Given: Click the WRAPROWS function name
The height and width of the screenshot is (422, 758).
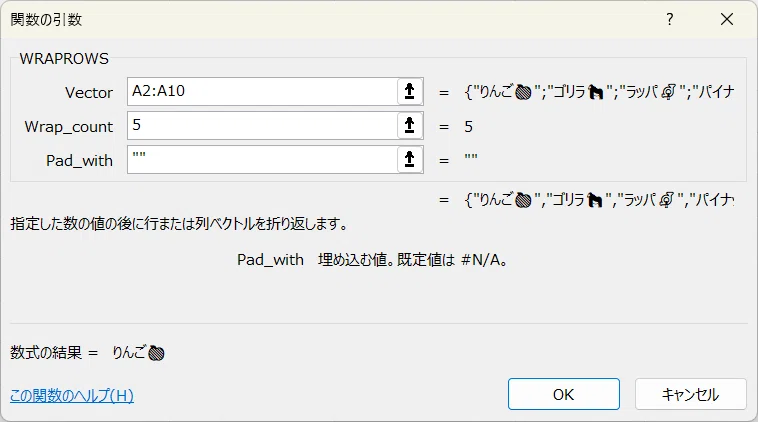Looking at the screenshot, I should [x=64, y=58].
